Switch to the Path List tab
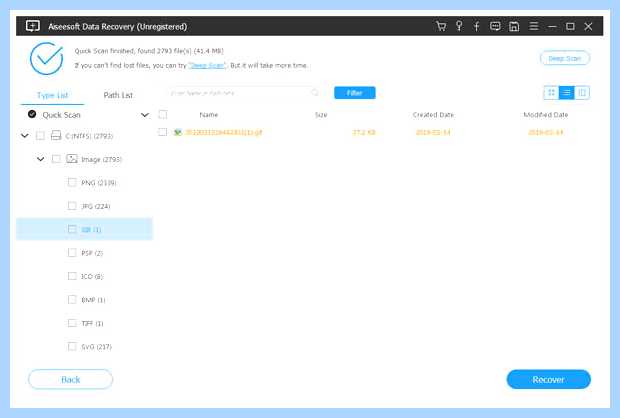Screen dimensions: 620x418 tap(118, 95)
